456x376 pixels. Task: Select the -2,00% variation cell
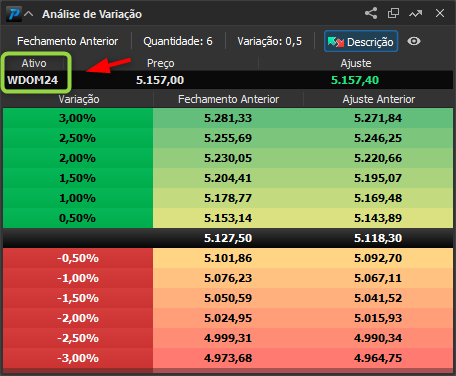[78, 318]
